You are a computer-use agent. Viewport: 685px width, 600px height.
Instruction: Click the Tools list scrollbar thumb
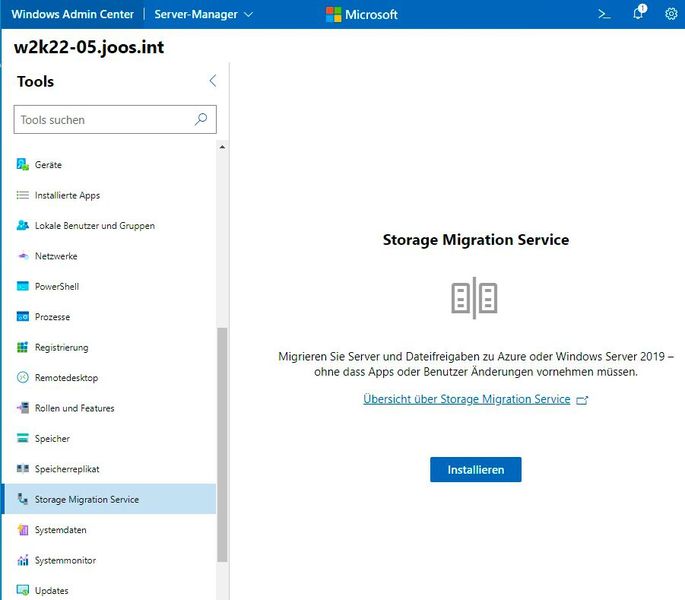point(222,444)
